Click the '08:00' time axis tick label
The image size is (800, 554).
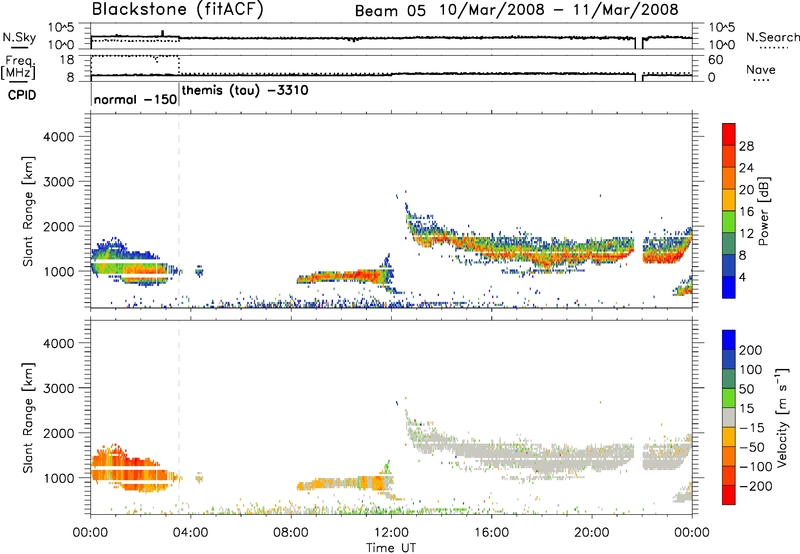point(291,533)
